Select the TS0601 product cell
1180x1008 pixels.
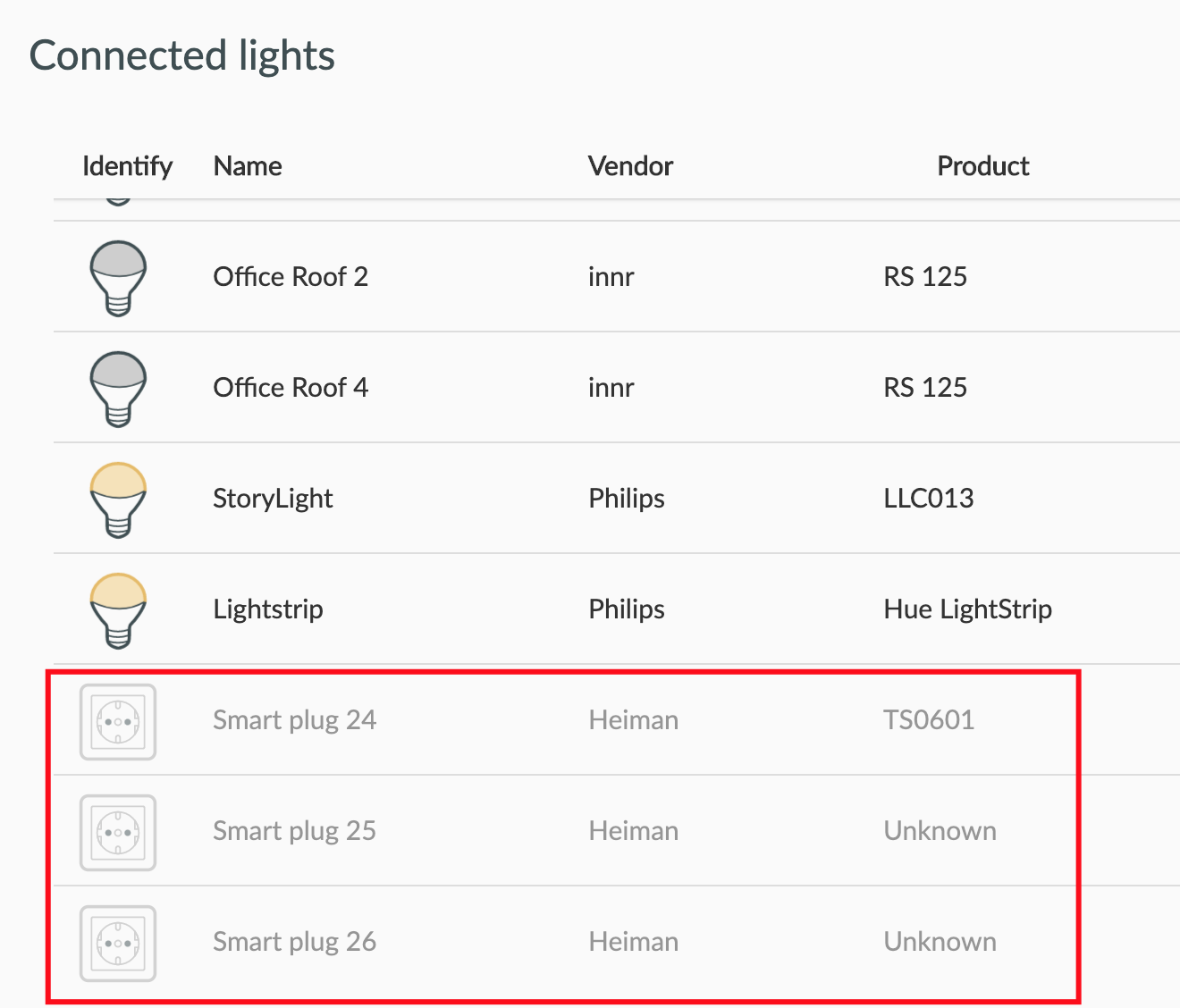(x=929, y=720)
